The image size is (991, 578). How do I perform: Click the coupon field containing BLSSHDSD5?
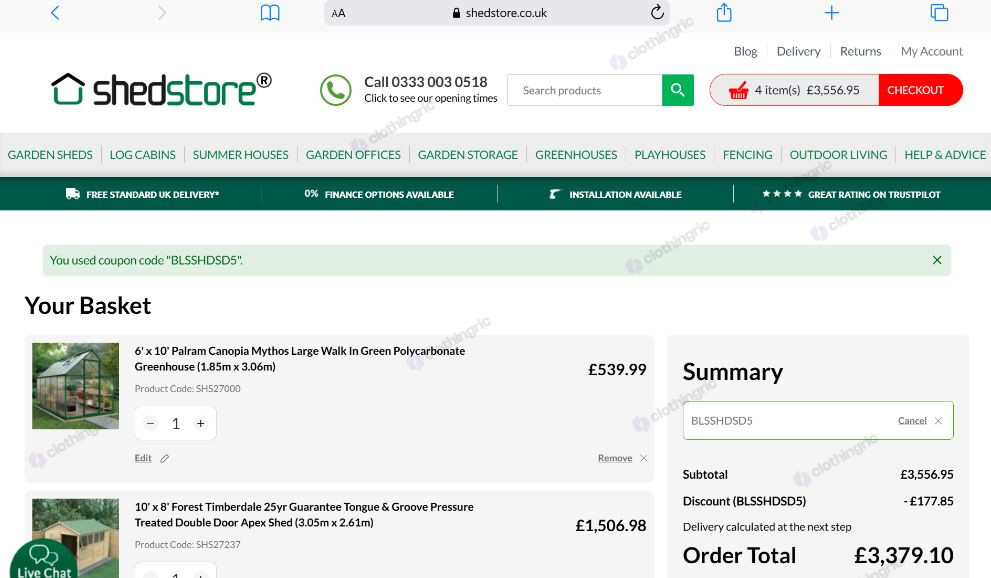[818, 421]
